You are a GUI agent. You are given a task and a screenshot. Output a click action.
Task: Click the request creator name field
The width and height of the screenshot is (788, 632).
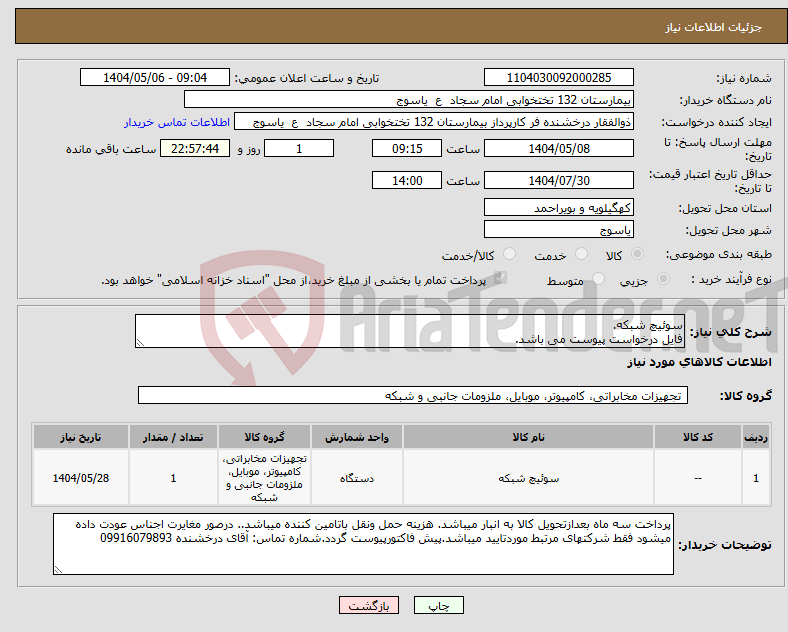[x=434, y=122]
